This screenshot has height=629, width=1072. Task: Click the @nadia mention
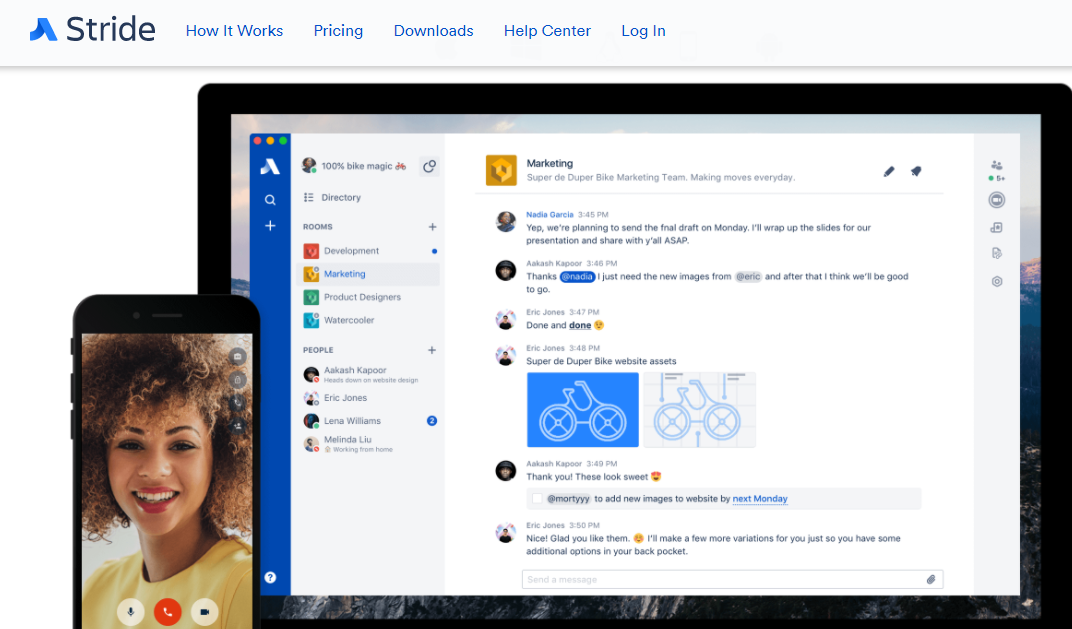coord(577,276)
